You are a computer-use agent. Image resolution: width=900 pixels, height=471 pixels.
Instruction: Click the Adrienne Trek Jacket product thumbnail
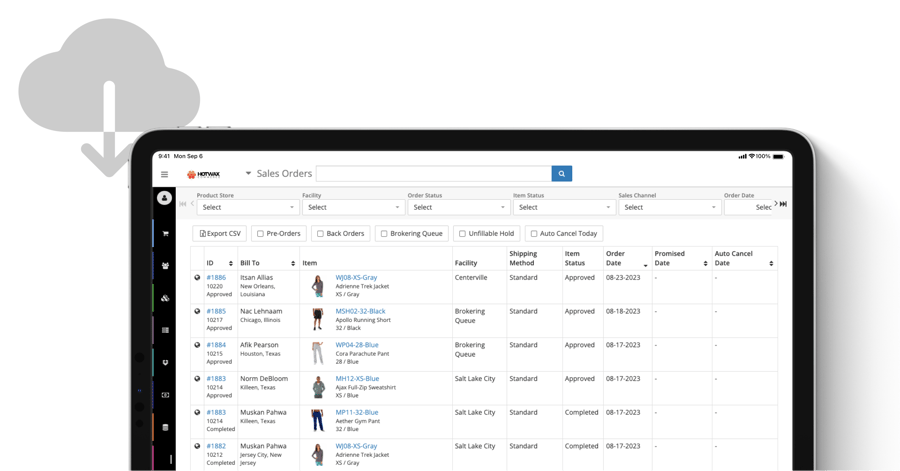pos(317,286)
